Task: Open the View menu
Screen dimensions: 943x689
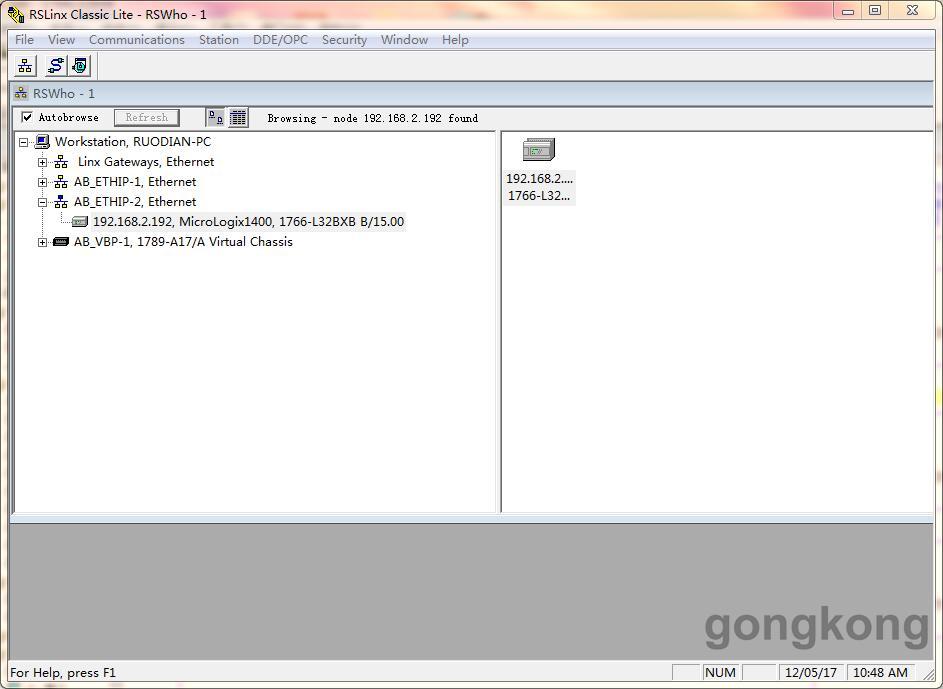Action: [x=61, y=40]
